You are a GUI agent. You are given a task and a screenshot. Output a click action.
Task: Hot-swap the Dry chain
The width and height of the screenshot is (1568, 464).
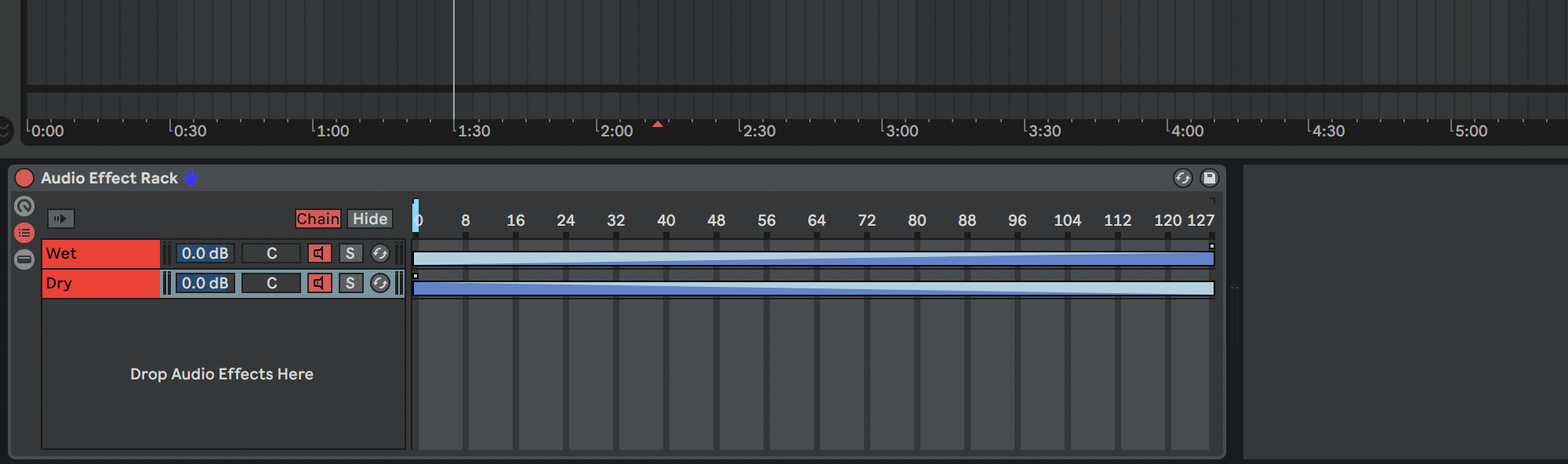380,283
